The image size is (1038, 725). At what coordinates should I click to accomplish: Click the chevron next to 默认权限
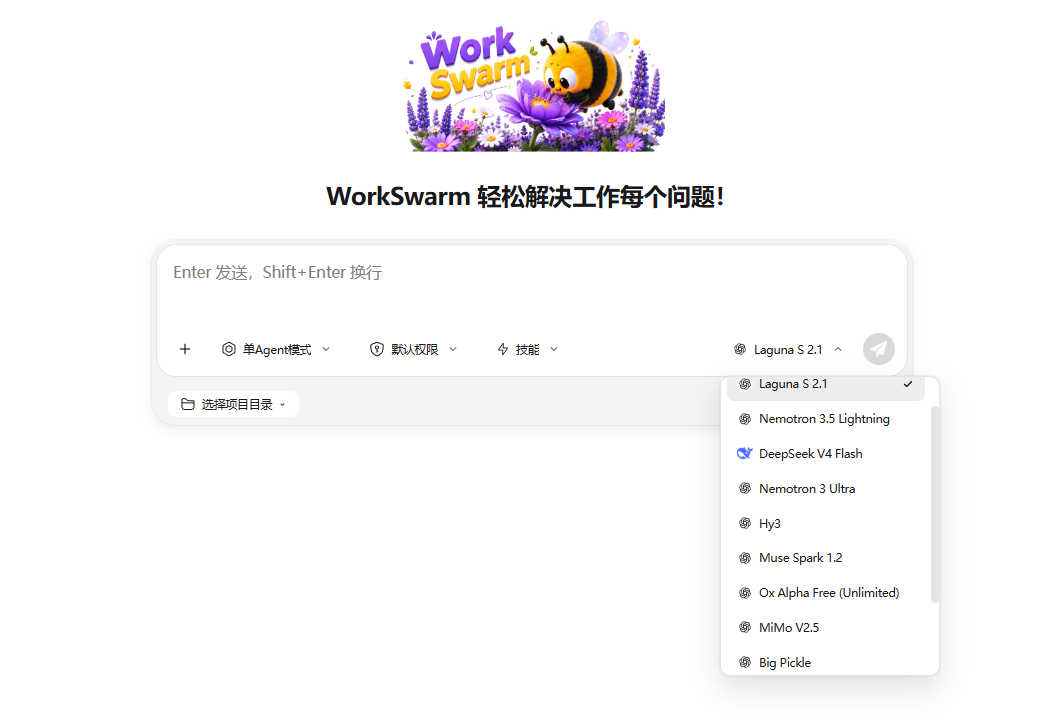(x=453, y=349)
